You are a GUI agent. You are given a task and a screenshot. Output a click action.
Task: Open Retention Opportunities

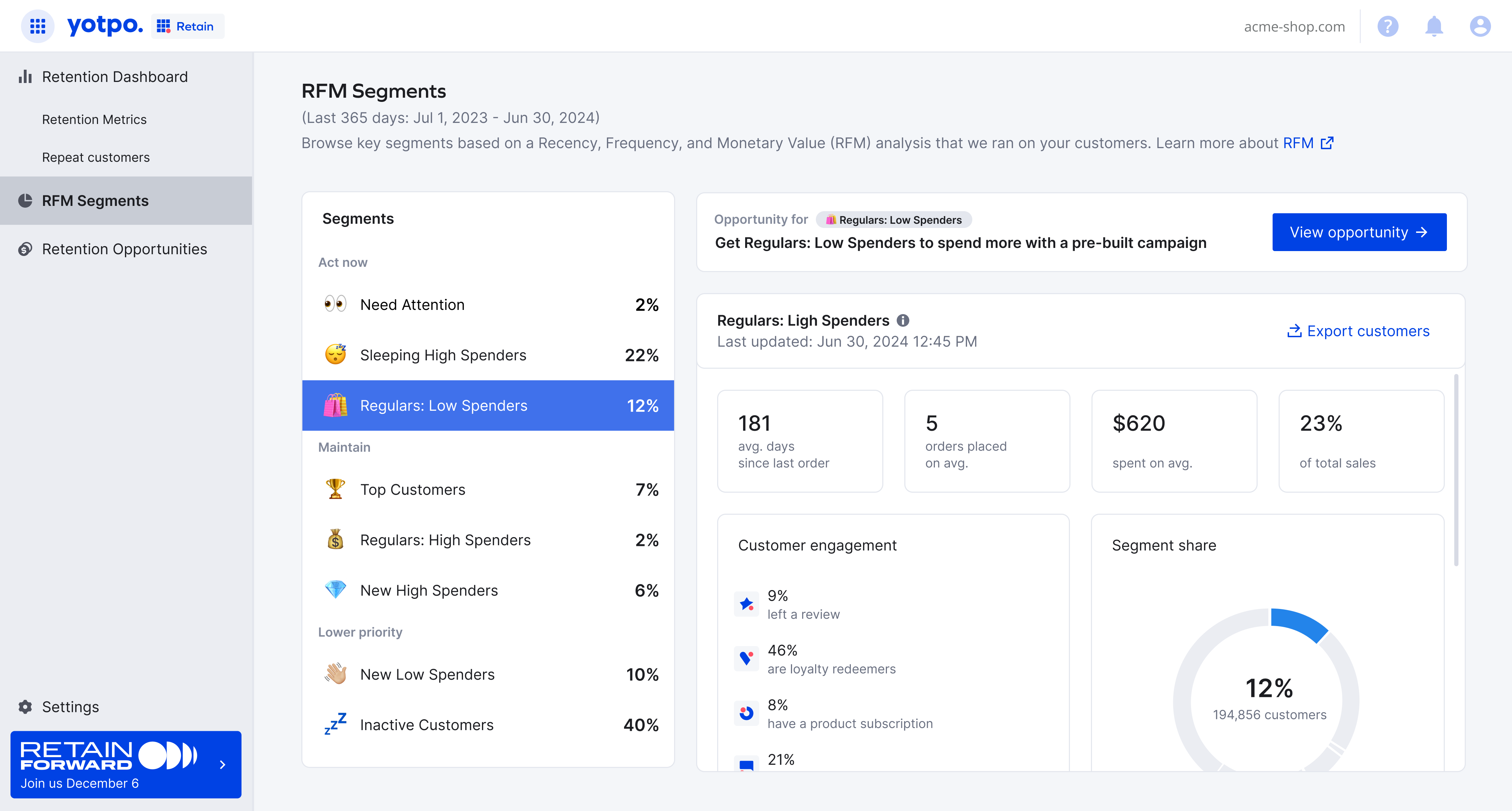tap(125, 249)
